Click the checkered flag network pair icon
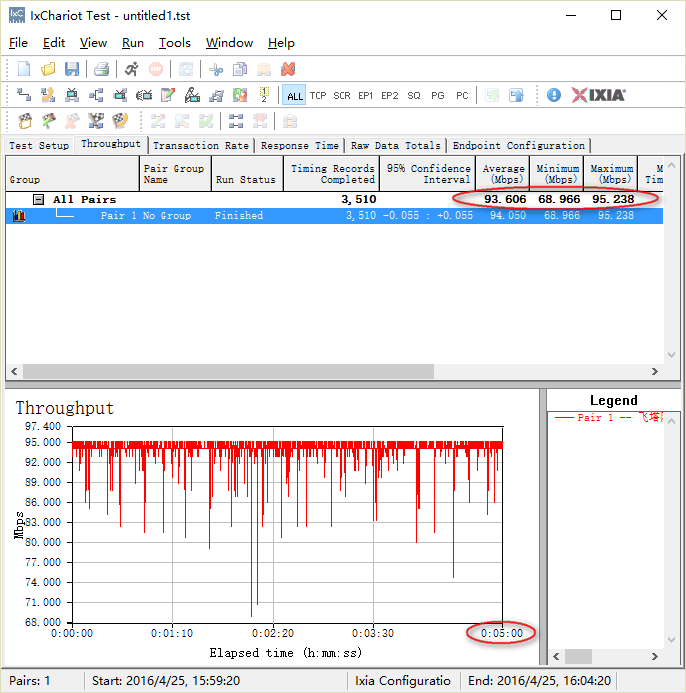Screen dimensions: 686x693 click(96, 120)
